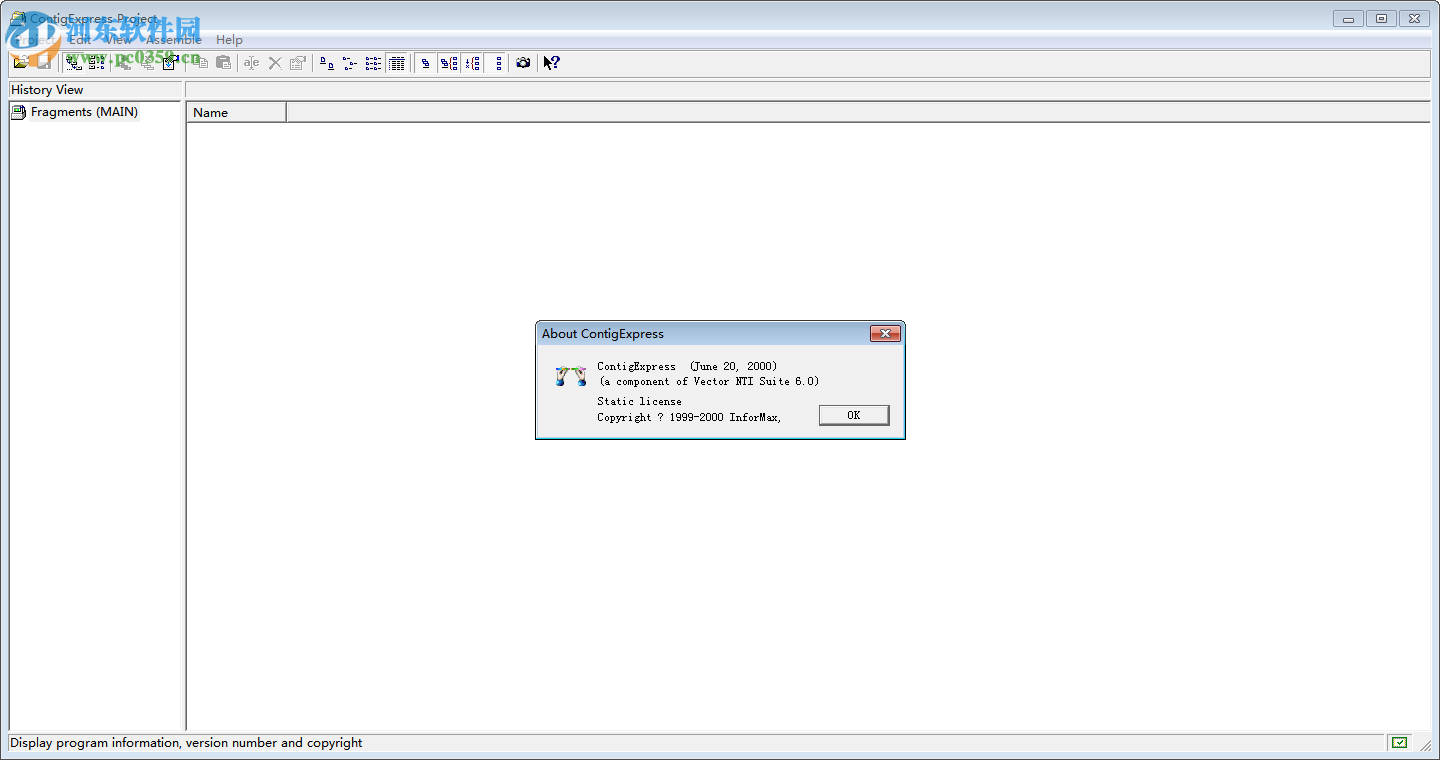Click 'ContigExpress (June 20, 2000)' text
Image resolution: width=1440 pixels, height=760 pixels.
687,366
